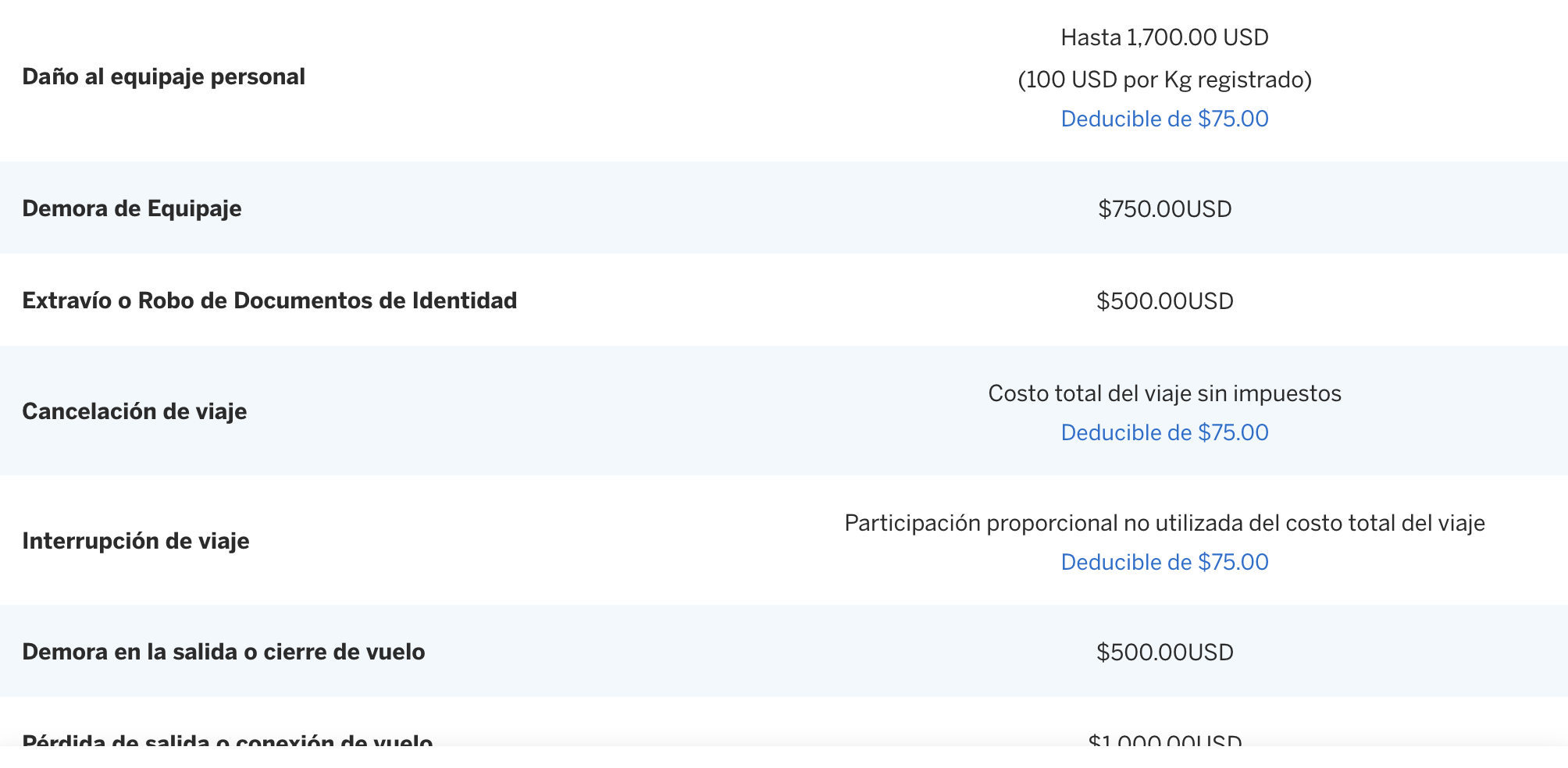Open the Interrupción de viaje deductible link

click(x=1164, y=562)
